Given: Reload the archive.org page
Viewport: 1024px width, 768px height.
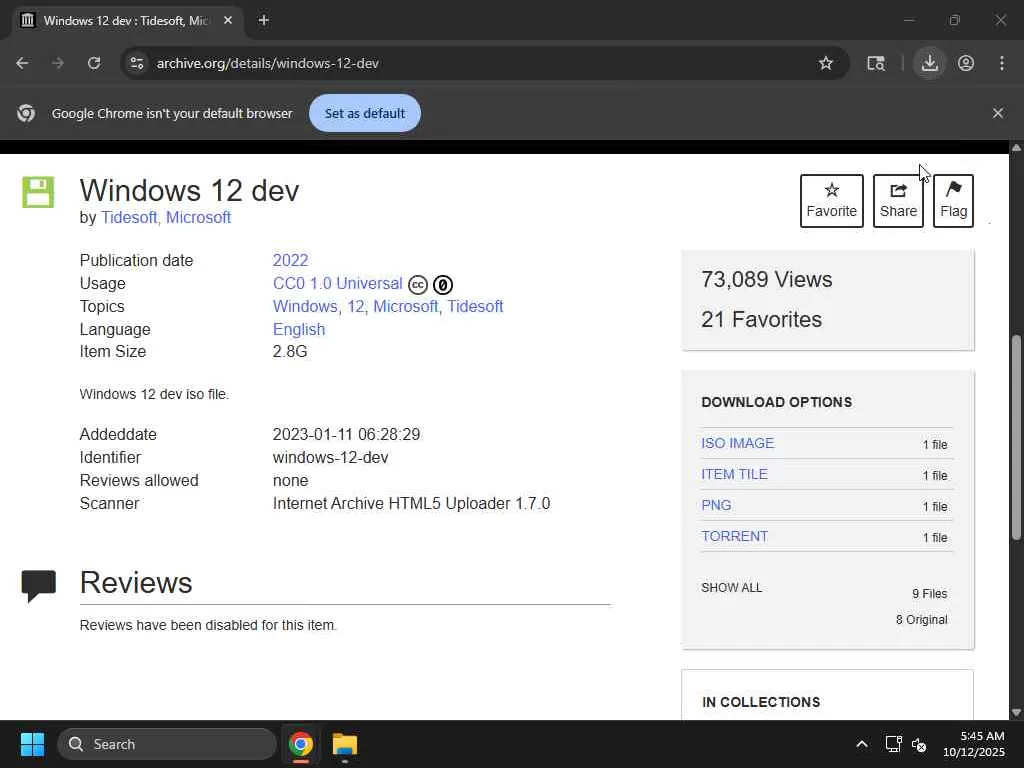Looking at the screenshot, I should [94, 63].
